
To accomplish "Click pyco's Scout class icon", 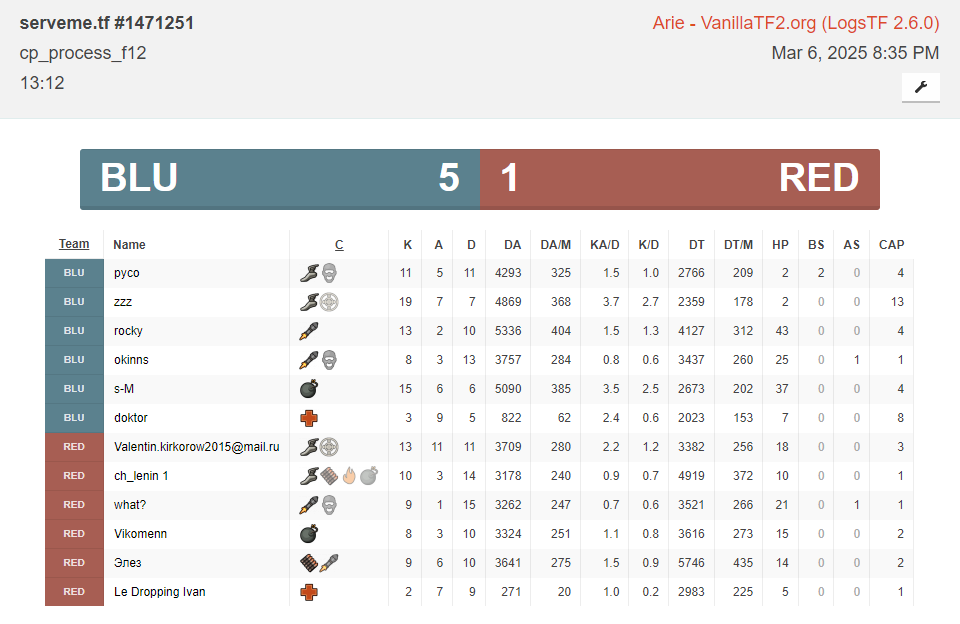I will (310, 273).
